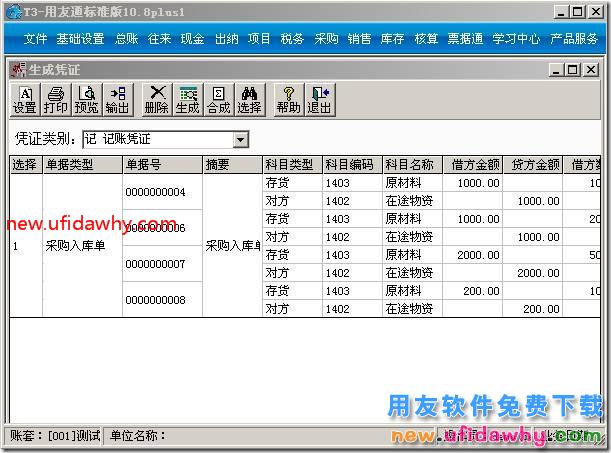Viewport: 611px width, 453px height.
Task: Click the 打印 (Print) toolbar icon
Action: 55,100
